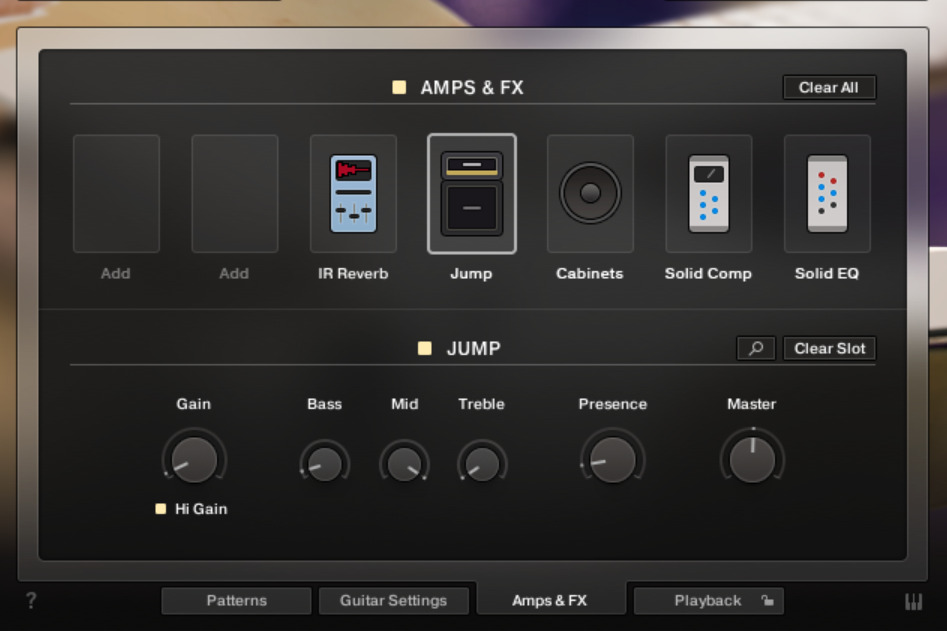Click the Cabinets label text
Image resolution: width=947 pixels, height=631 pixels.
pyautogui.click(x=590, y=274)
